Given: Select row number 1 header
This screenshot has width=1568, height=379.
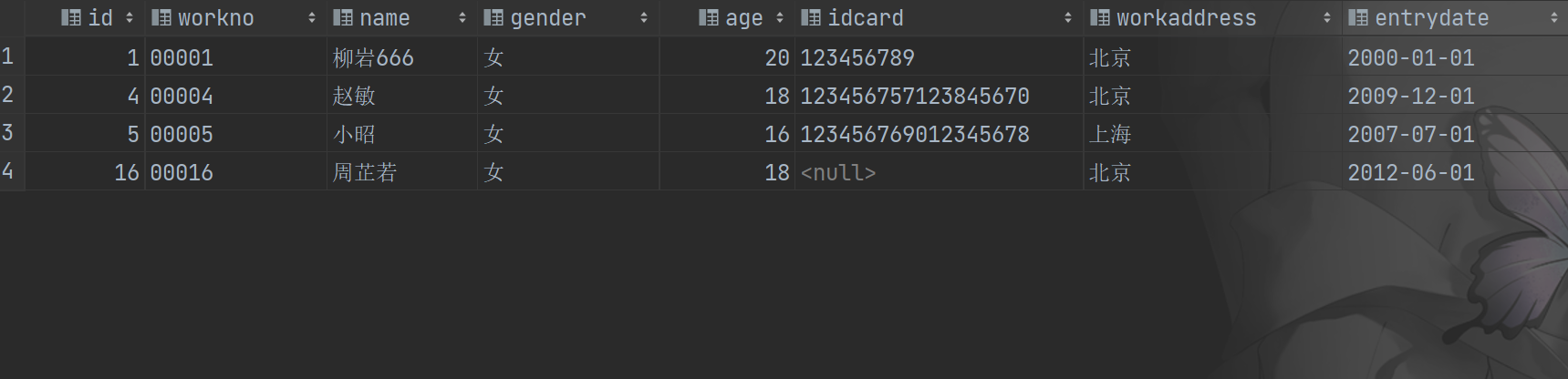Looking at the screenshot, I should (x=8, y=56).
